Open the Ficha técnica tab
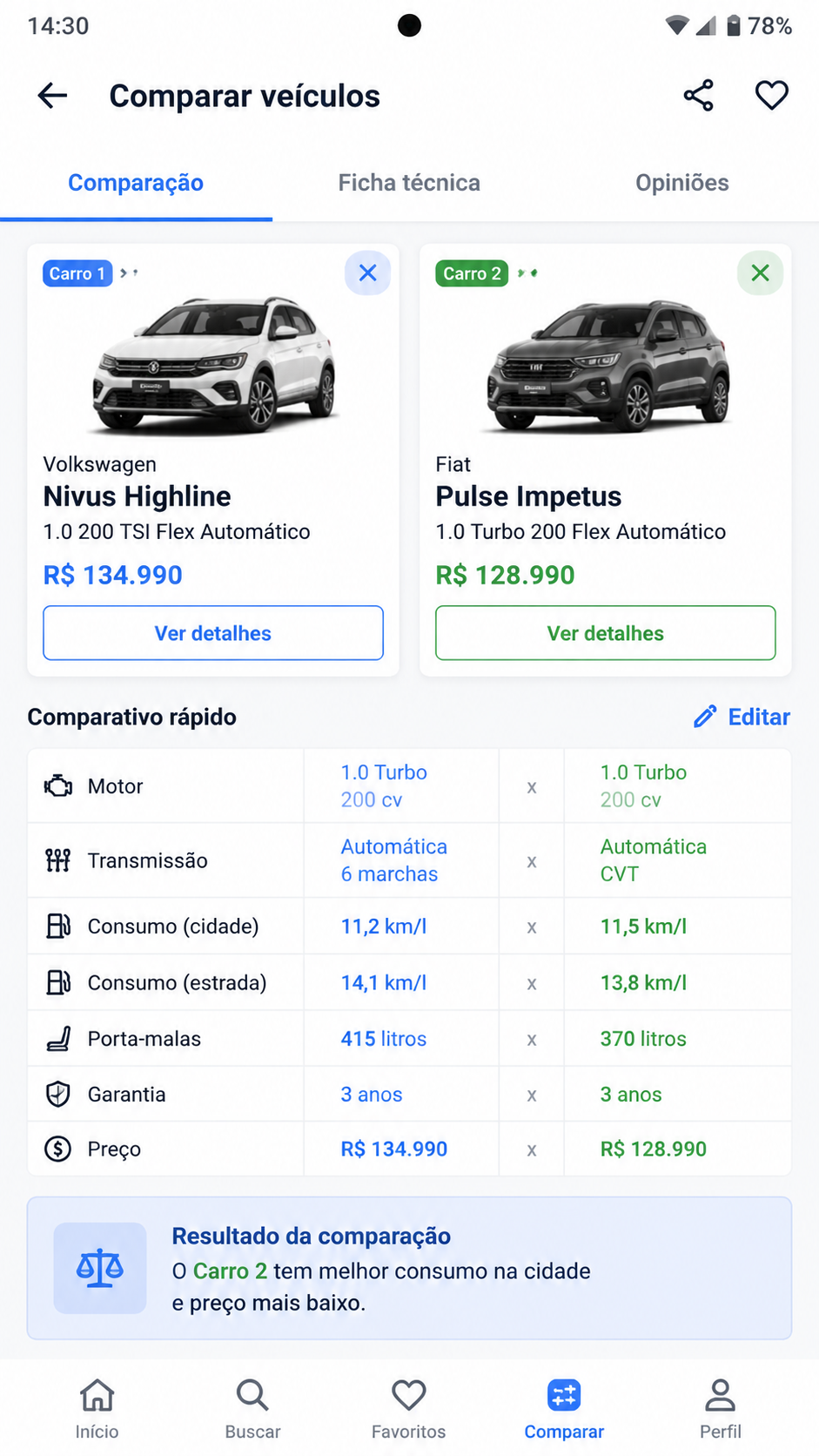The width and height of the screenshot is (819, 1456). coord(409,183)
